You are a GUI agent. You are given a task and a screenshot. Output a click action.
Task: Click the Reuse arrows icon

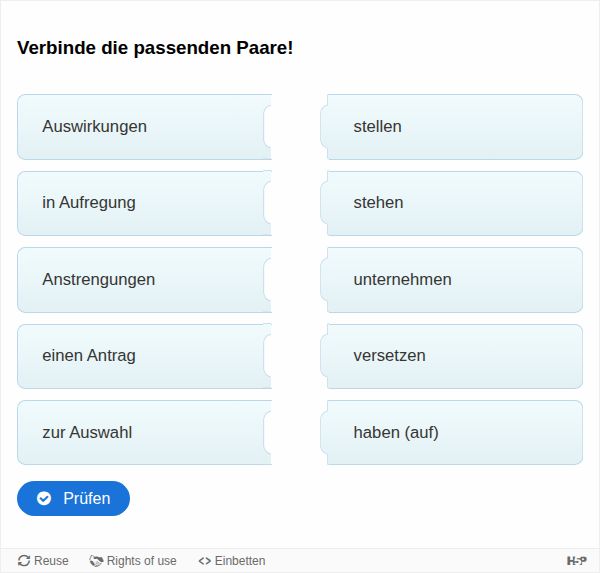tap(24, 561)
